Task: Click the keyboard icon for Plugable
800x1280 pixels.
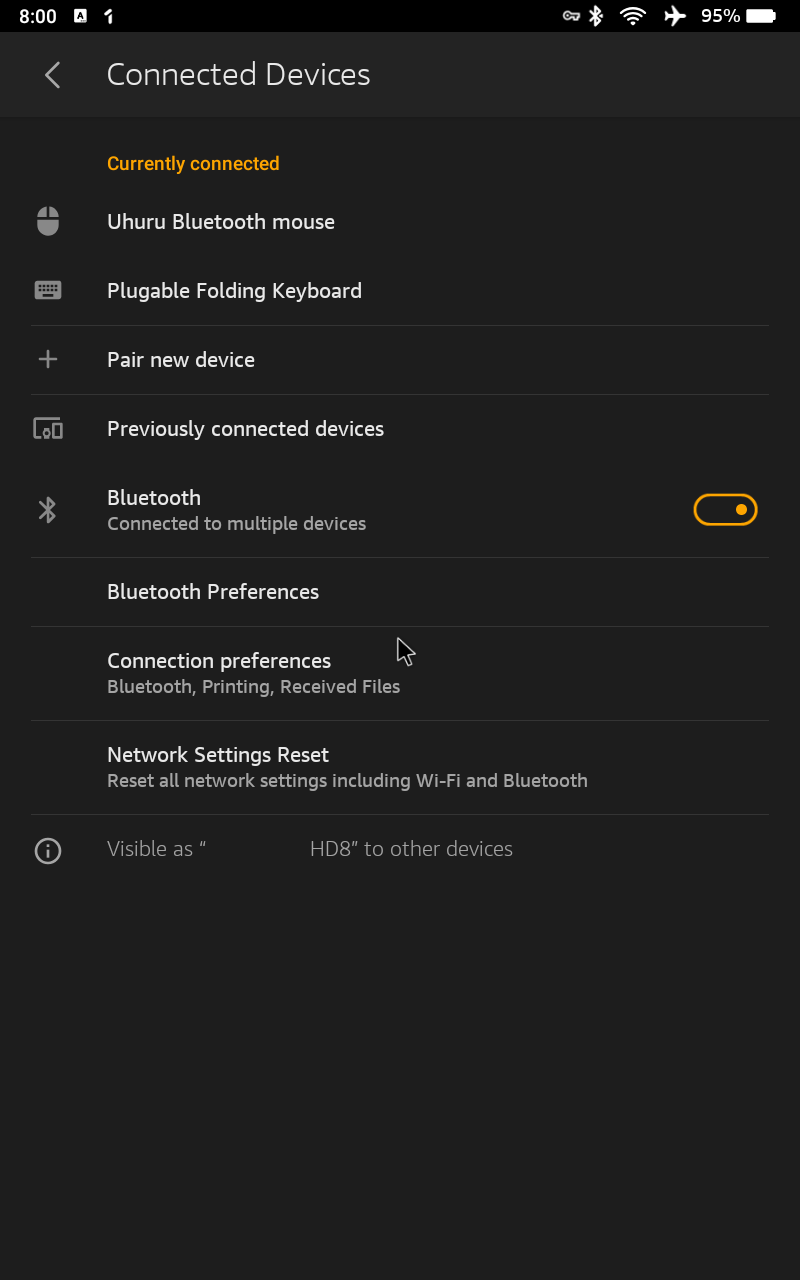Action: pos(48,291)
